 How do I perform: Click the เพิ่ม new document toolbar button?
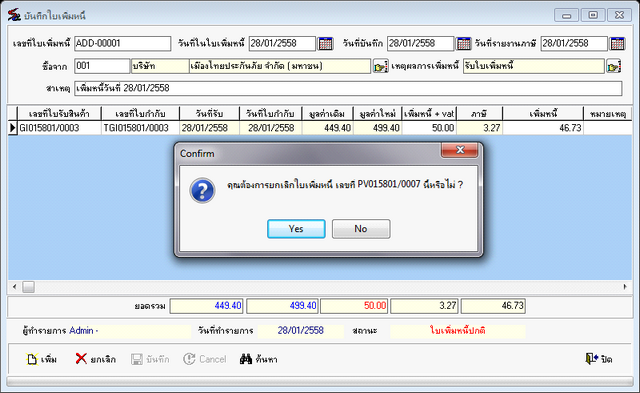pos(42,359)
